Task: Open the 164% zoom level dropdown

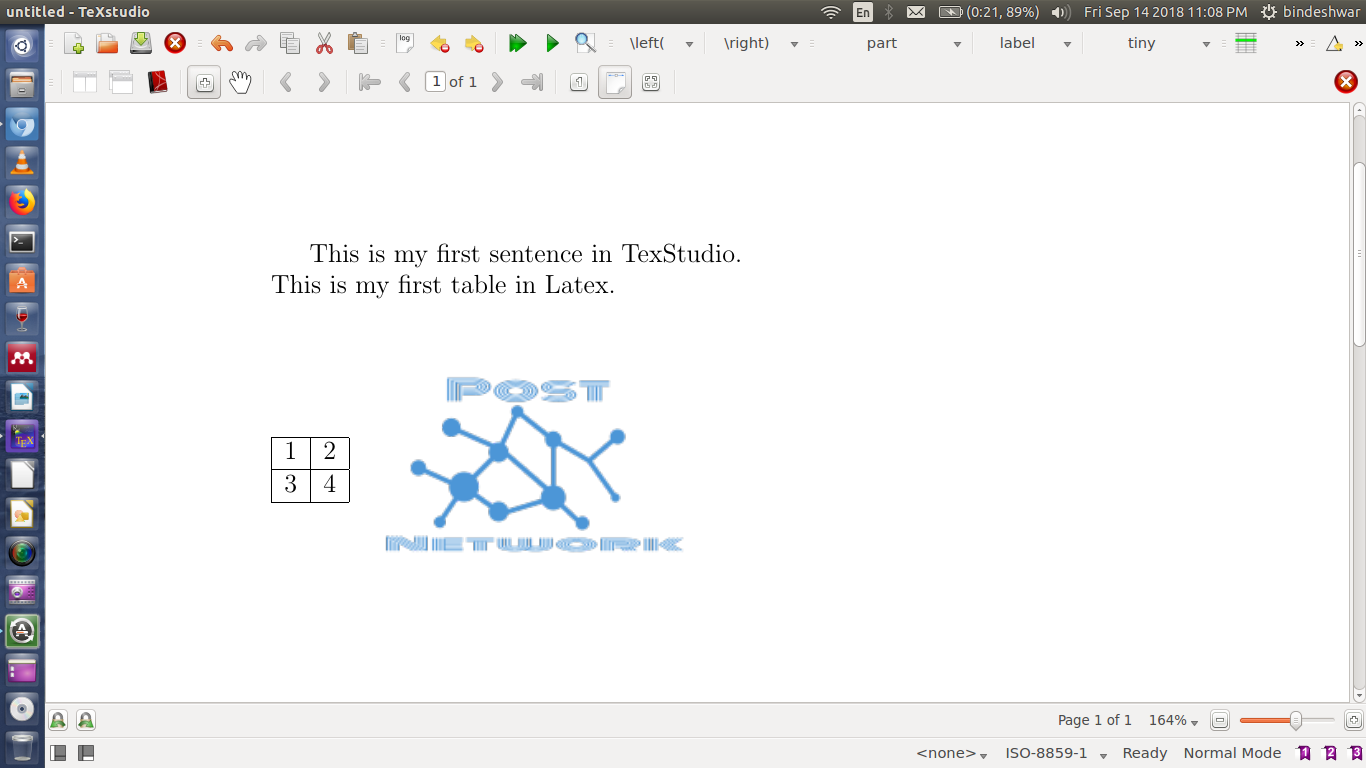Action: pyautogui.click(x=1173, y=720)
